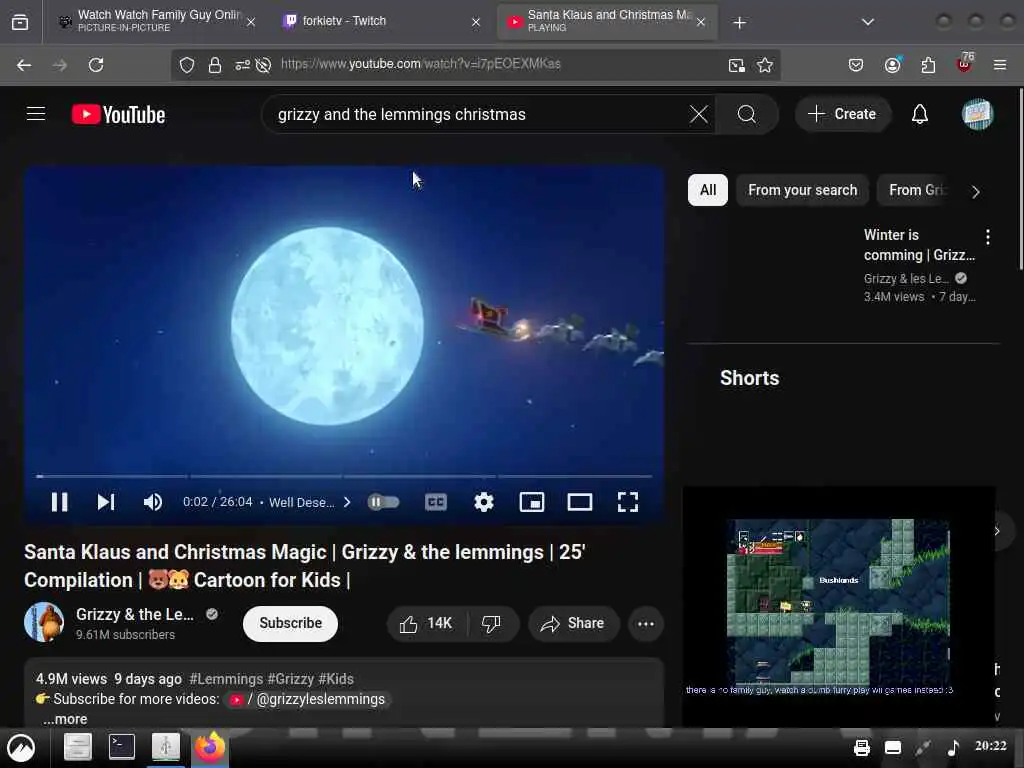Select the 'From your search' chip

coord(803,190)
